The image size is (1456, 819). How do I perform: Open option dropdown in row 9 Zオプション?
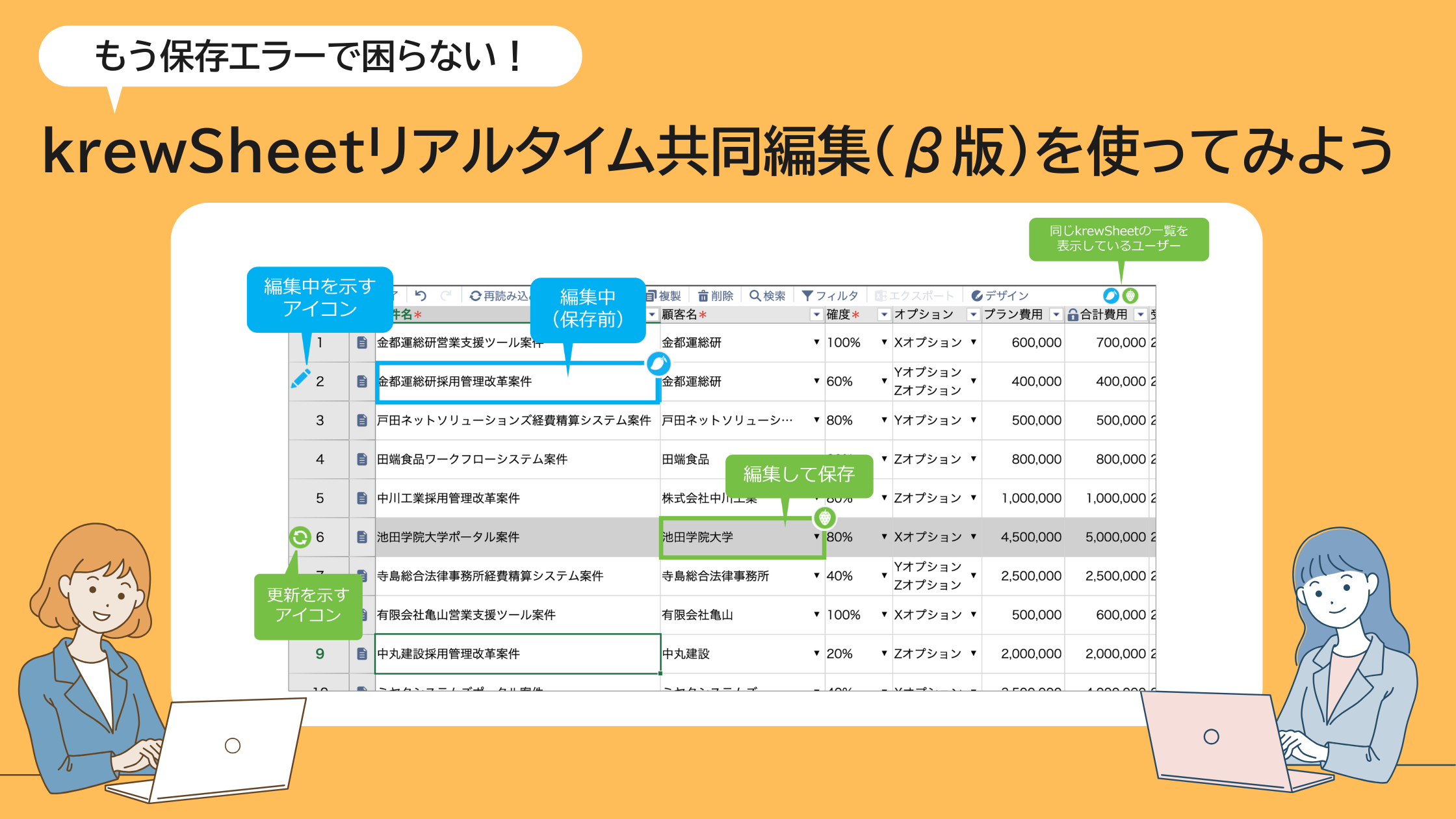point(973,653)
